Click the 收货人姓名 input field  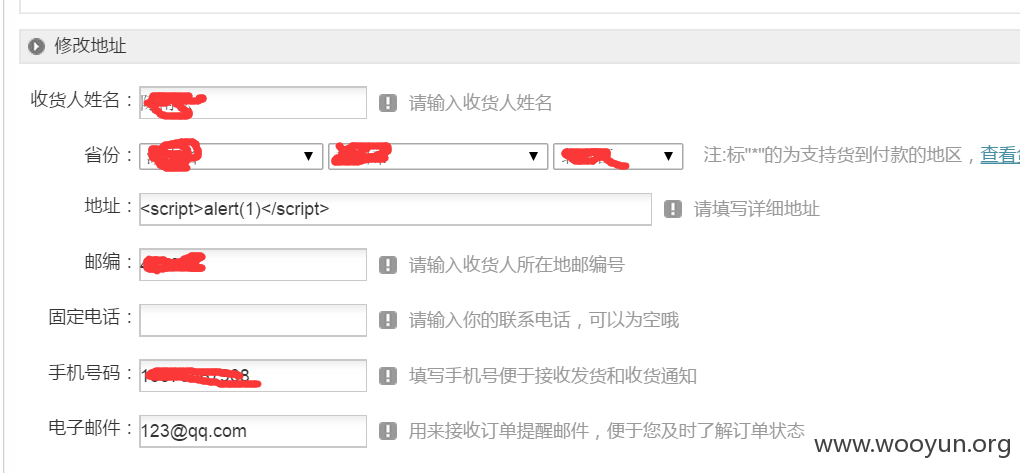click(253, 103)
